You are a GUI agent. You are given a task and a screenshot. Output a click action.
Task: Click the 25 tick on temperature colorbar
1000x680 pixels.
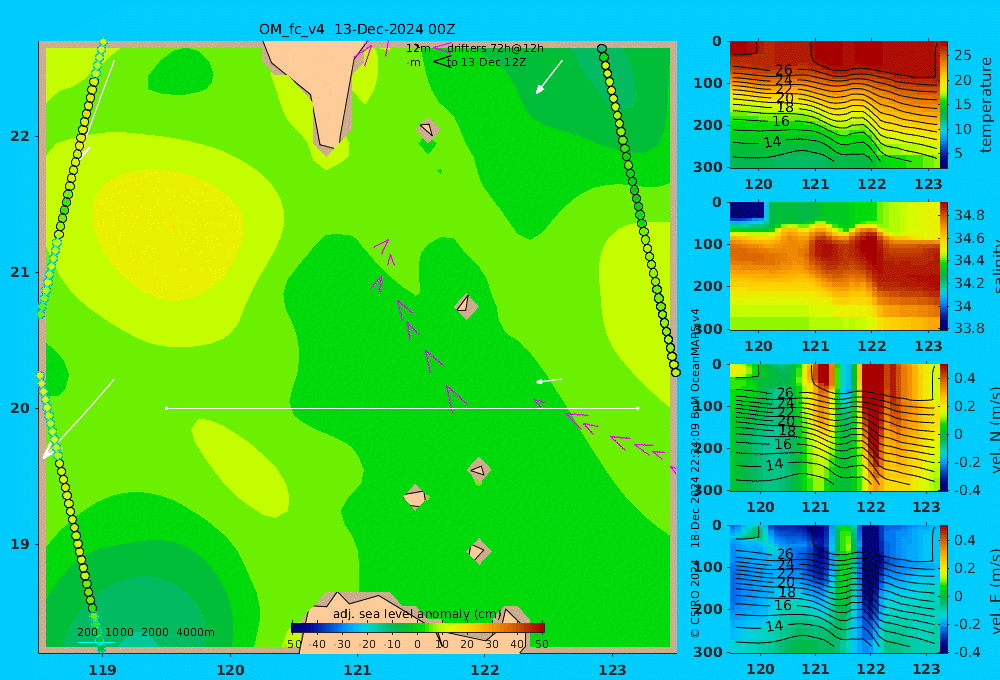[962, 55]
